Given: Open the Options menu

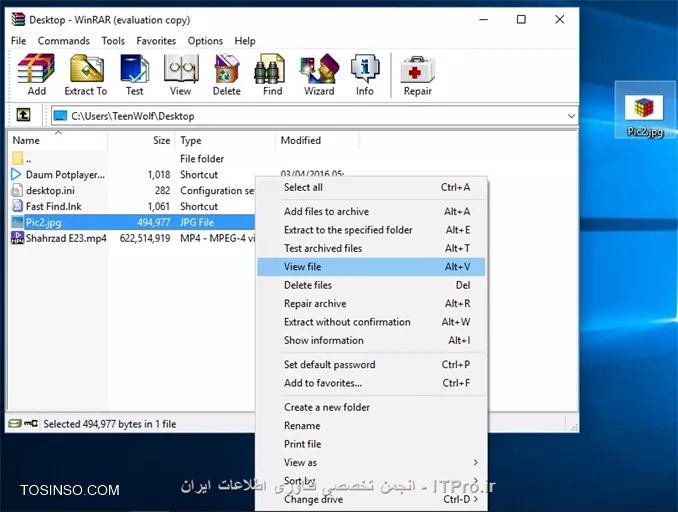Looking at the screenshot, I should 205,41.
